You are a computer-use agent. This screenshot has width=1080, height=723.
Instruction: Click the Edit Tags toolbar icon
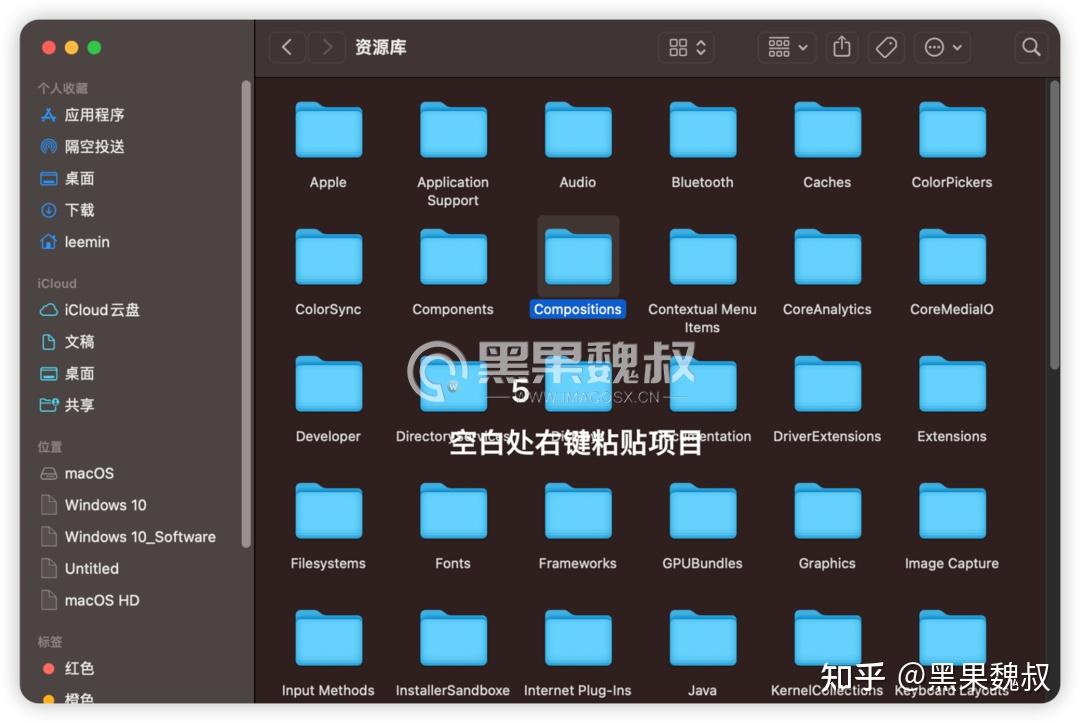[x=886, y=47]
